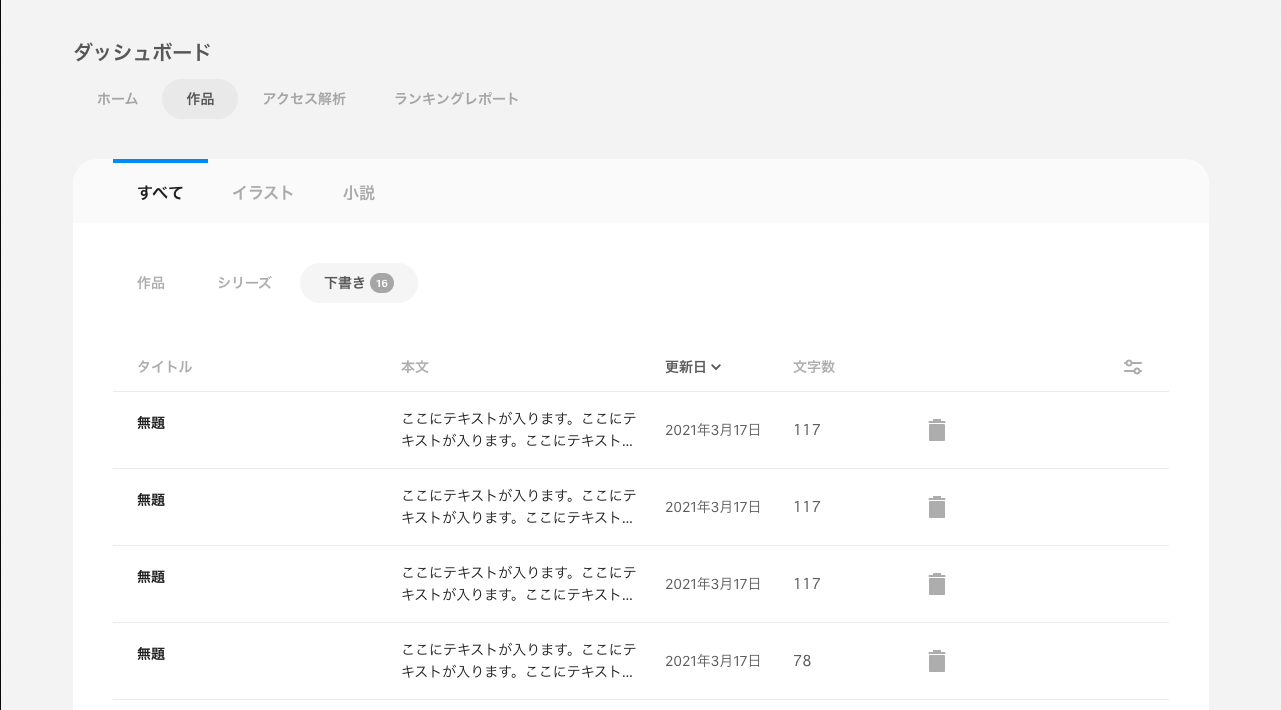Open the first 無題 draft title
The width and height of the screenshot is (1281, 710).
(x=151, y=423)
